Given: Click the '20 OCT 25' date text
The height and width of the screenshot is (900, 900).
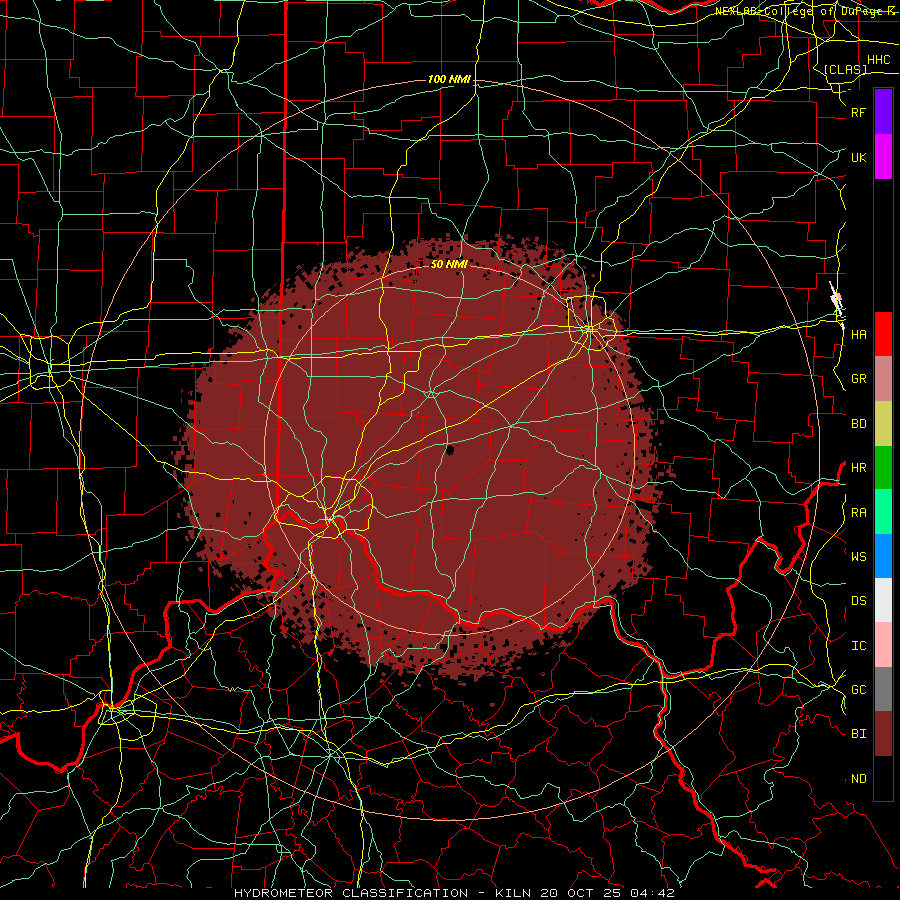Looking at the screenshot, I should click(580, 893).
